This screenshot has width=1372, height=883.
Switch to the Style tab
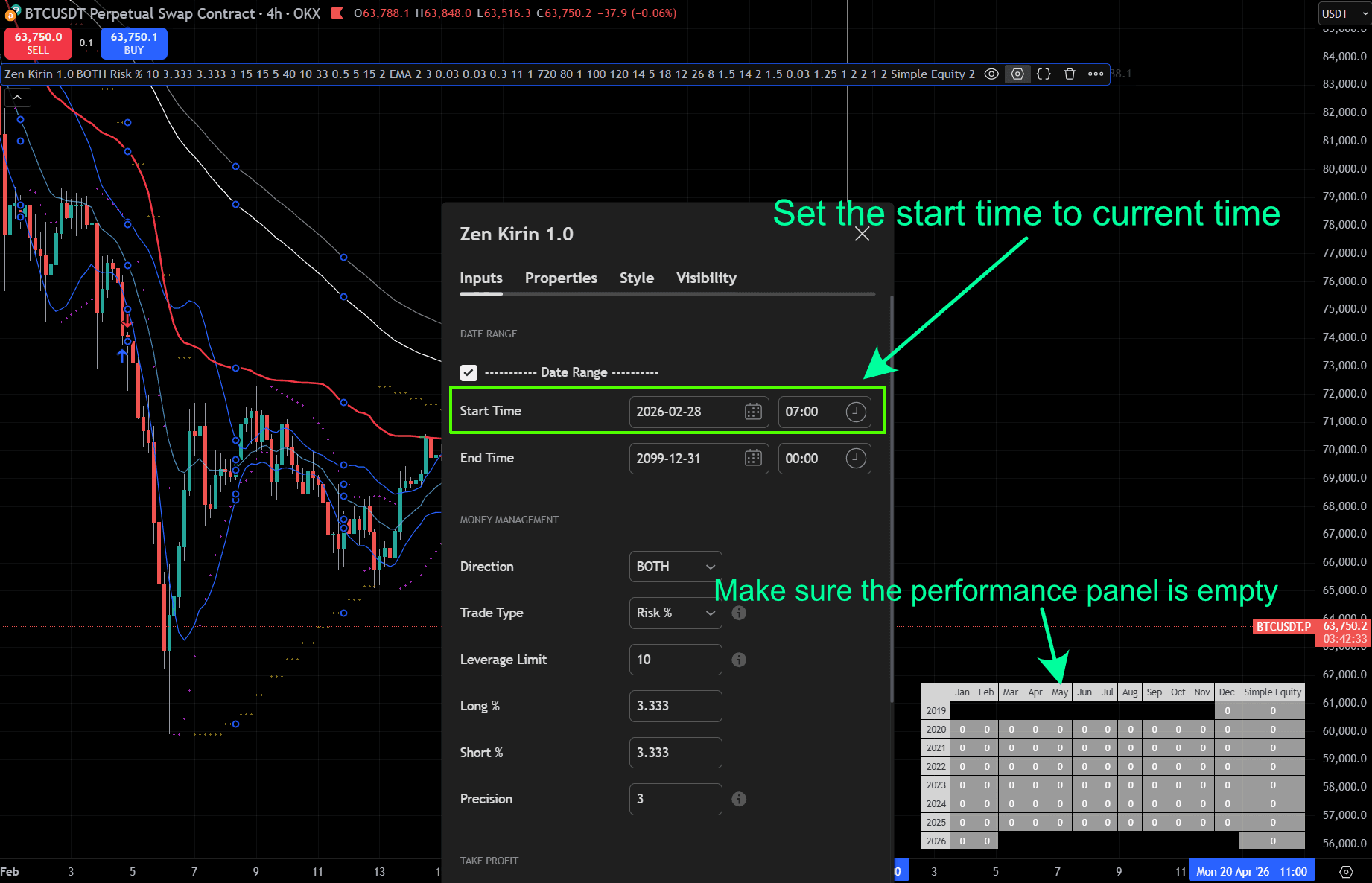point(636,278)
